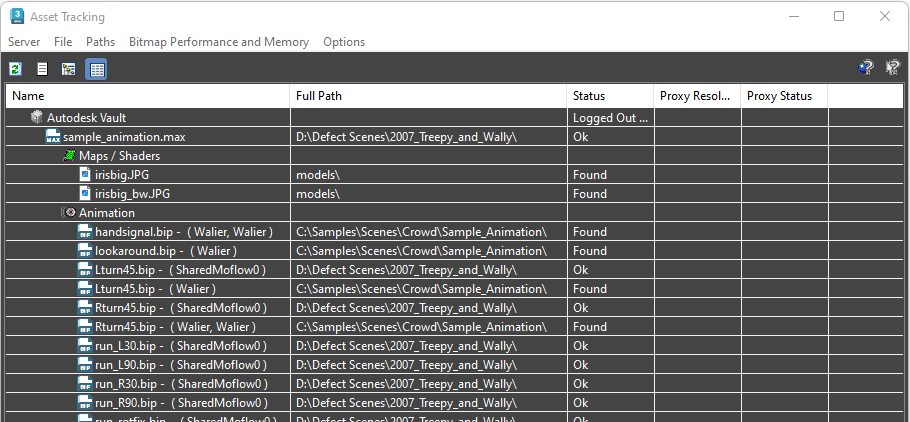This screenshot has height=422, width=910.
Task: Click the Maps / Shaders group icon
Action: (69, 156)
